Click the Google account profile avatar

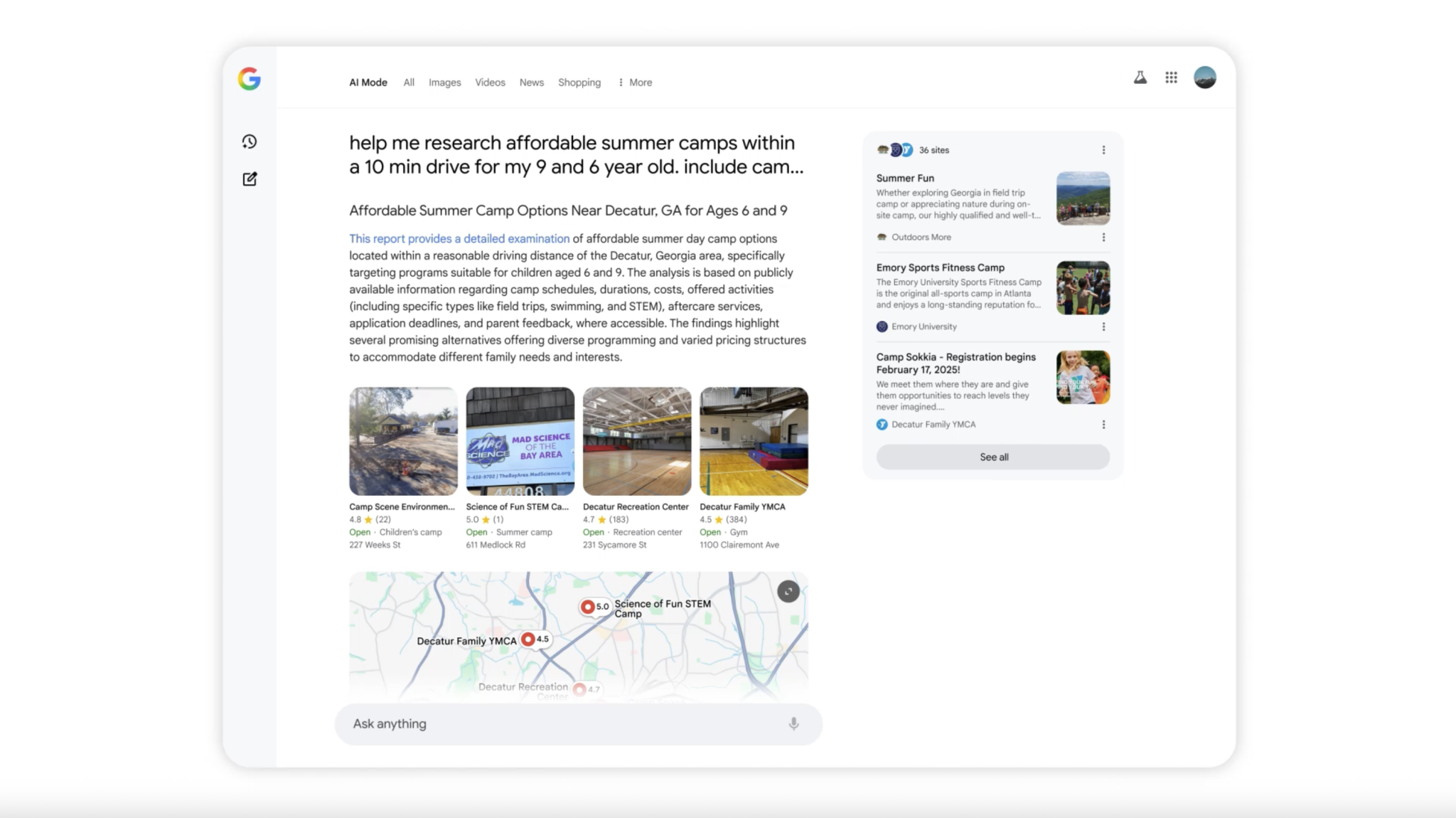tap(1206, 77)
